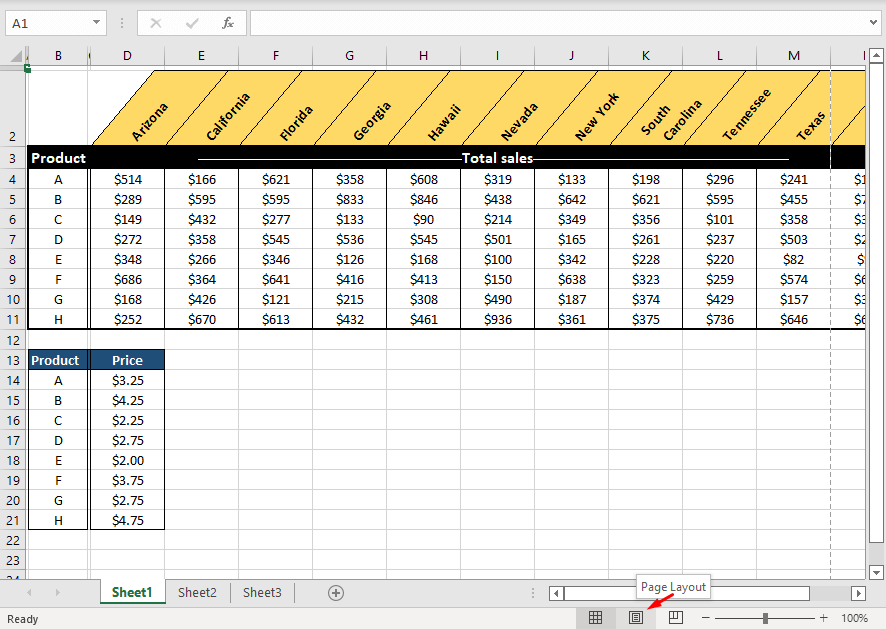Select the cell containing Arizona sales $514
Image resolution: width=886 pixels, height=629 pixels.
[x=127, y=179]
